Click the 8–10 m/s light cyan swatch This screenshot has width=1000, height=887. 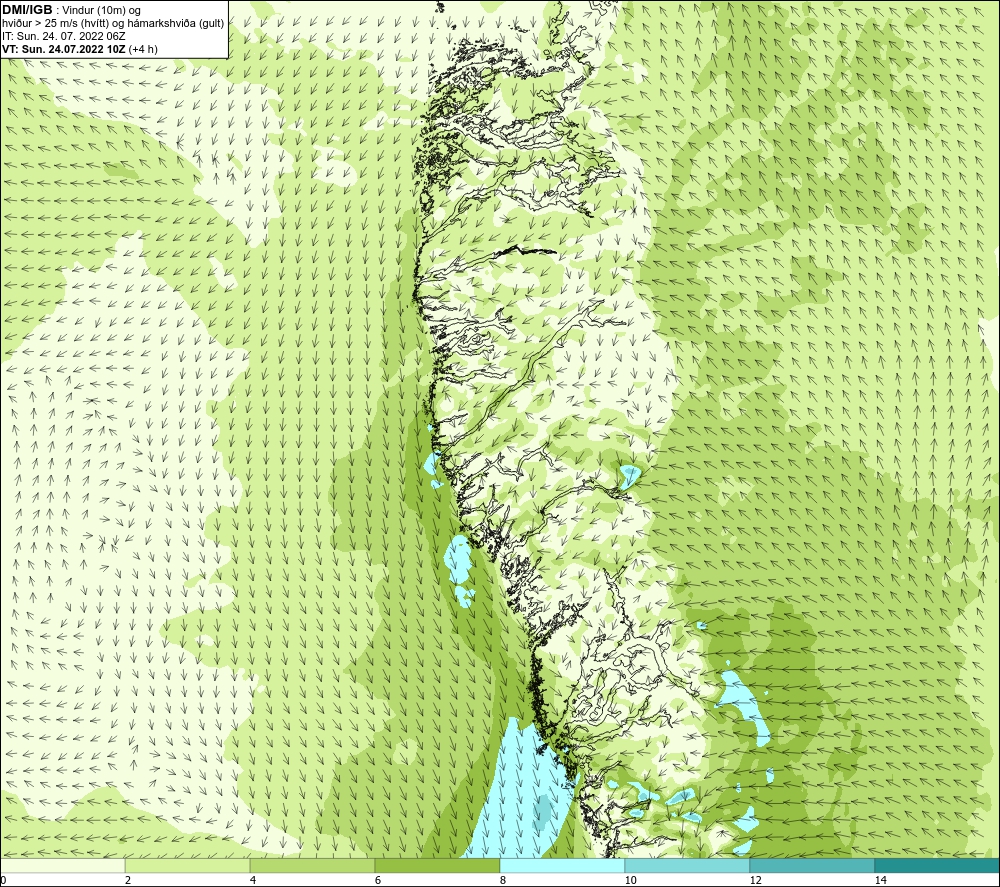[562, 866]
